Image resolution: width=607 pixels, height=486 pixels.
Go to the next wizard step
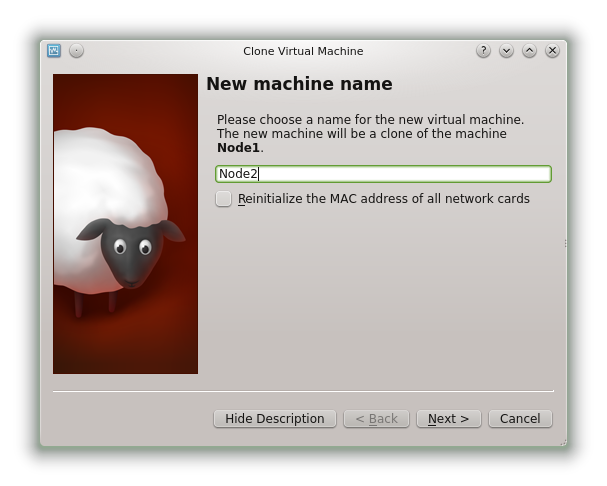pyautogui.click(x=449, y=419)
